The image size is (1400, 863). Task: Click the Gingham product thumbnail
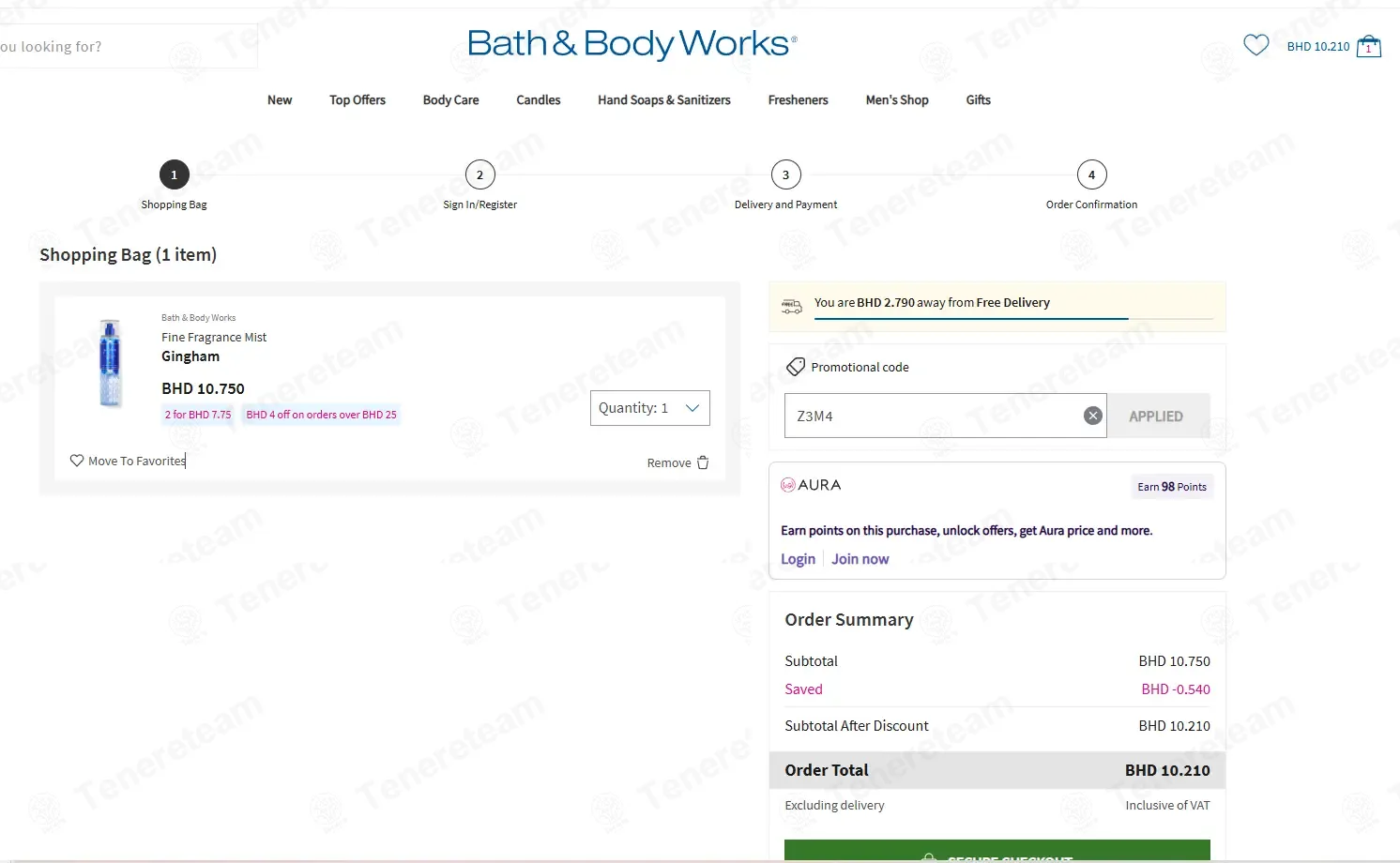point(110,362)
